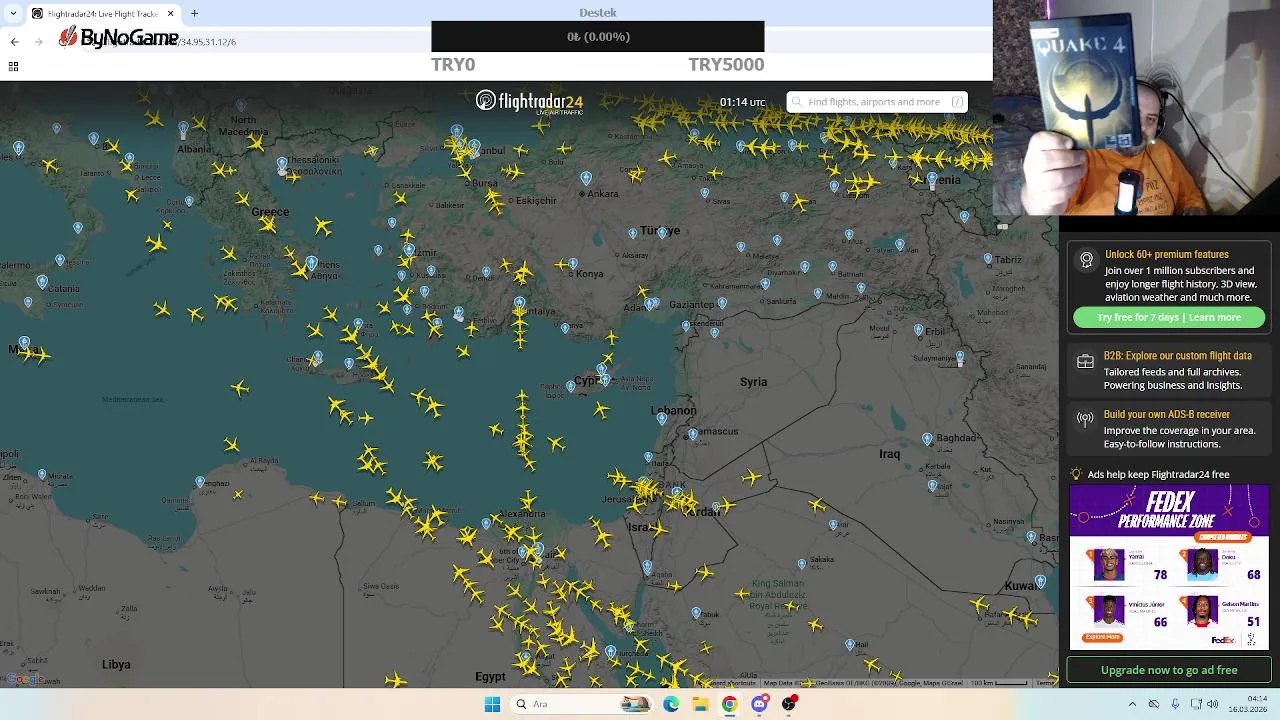This screenshot has width=1280, height=720.
Task: Open Unlock 60+ premium features heading
Action: pyautogui.click(x=1166, y=254)
